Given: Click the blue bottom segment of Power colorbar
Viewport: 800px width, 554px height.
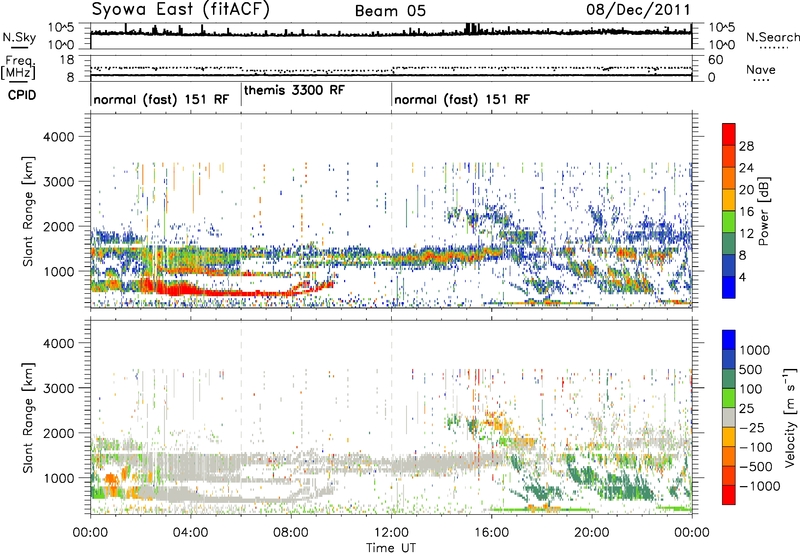Looking at the screenshot, I should [x=729, y=287].
